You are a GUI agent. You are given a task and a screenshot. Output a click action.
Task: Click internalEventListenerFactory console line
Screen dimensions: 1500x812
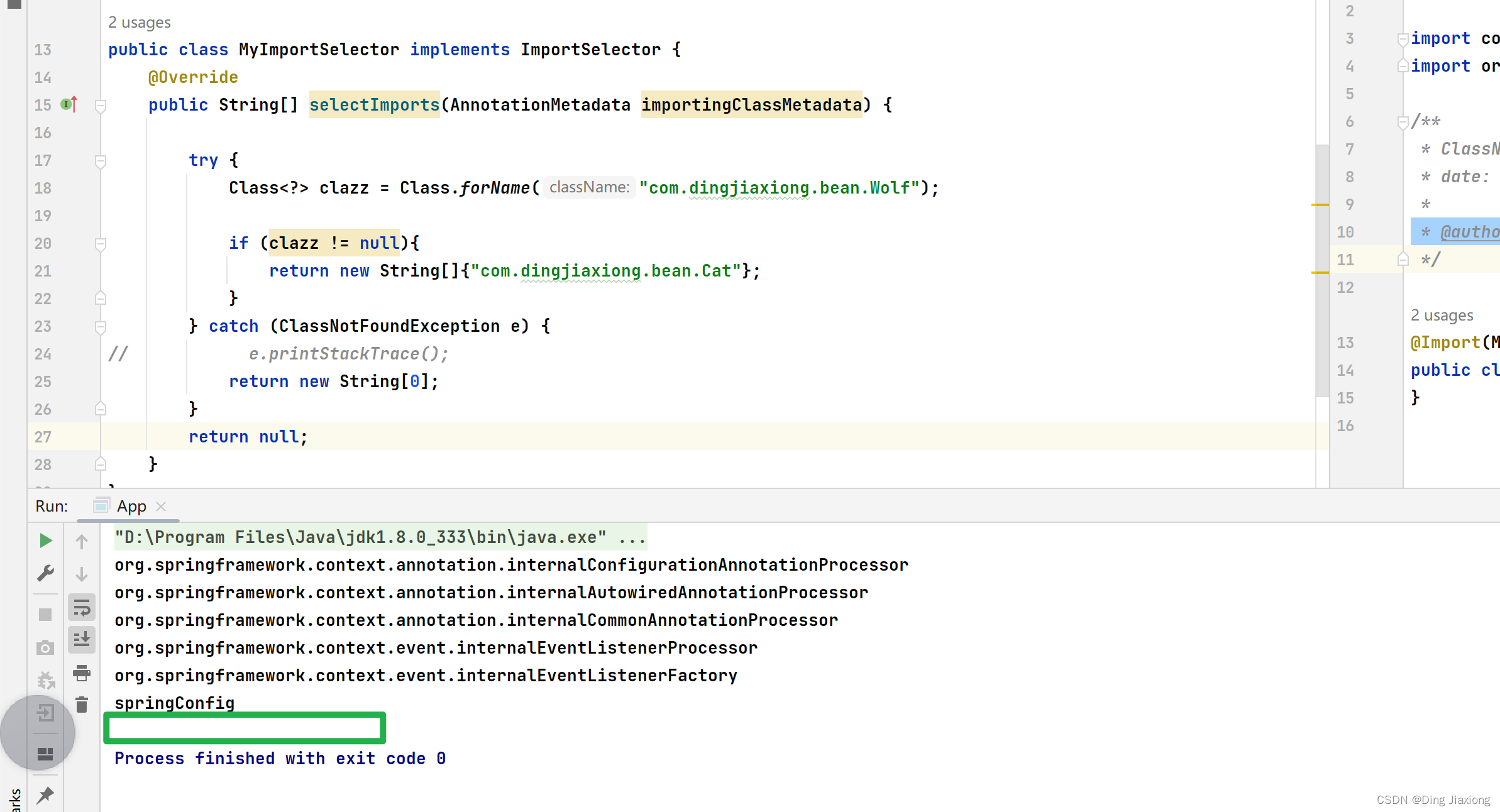pos(426,675)
